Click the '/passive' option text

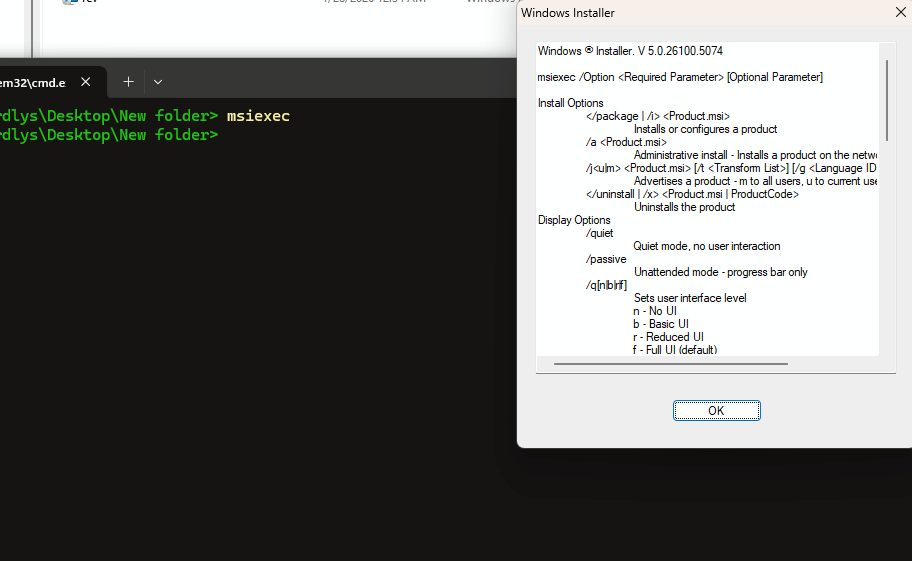606,259
